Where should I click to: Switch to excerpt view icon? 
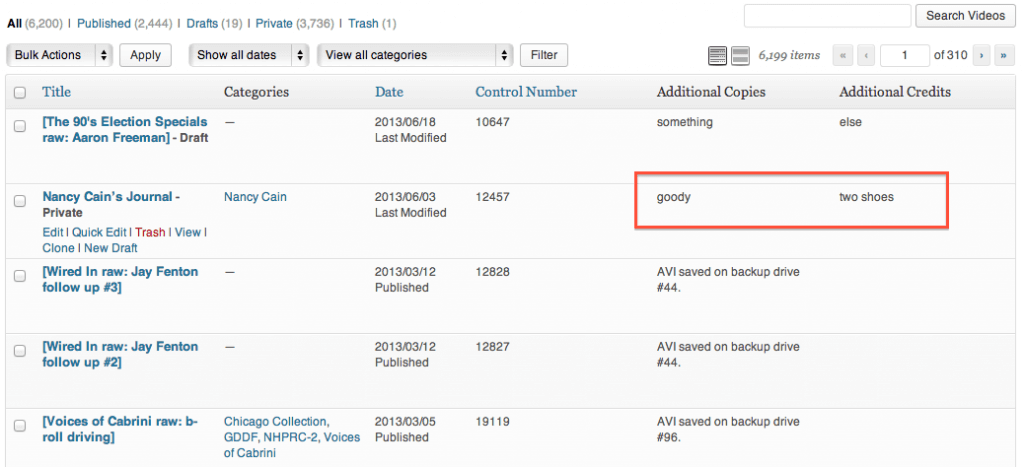coord(740,56)
